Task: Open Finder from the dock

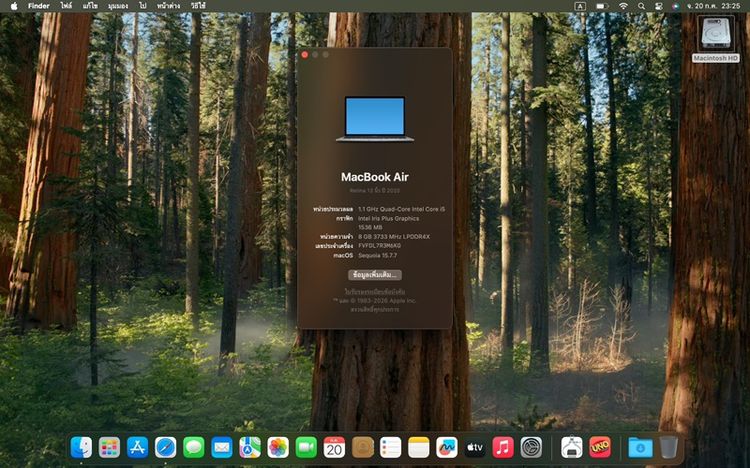Action: pyautogui.click(x=81, y=447)
